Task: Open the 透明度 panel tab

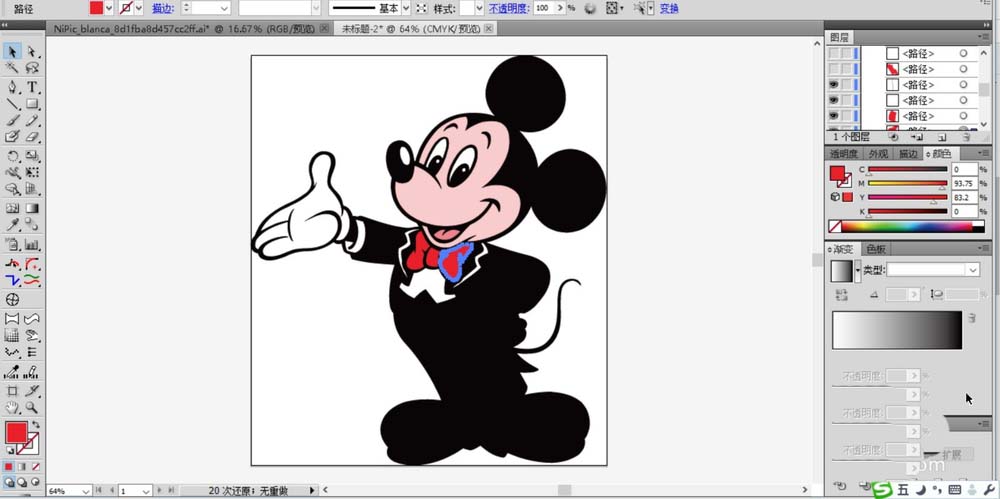Action: tap(844, 154)
